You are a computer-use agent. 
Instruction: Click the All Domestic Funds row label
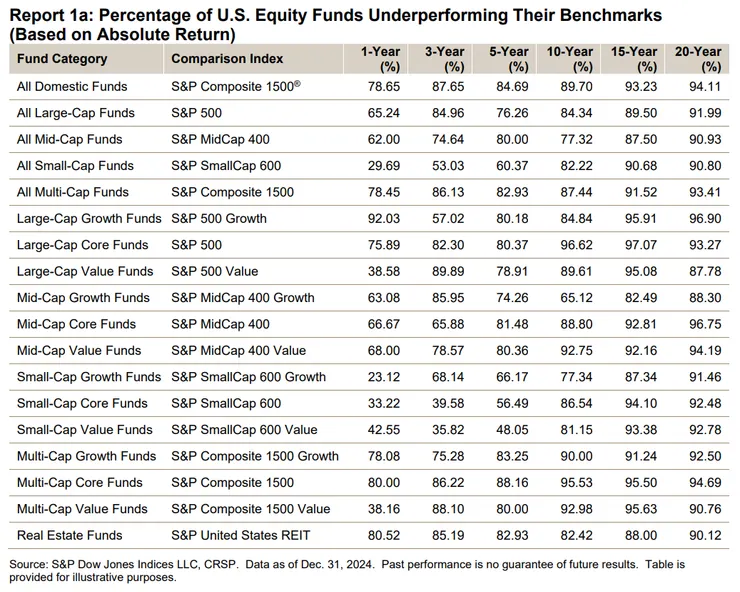tap(70, 86)
